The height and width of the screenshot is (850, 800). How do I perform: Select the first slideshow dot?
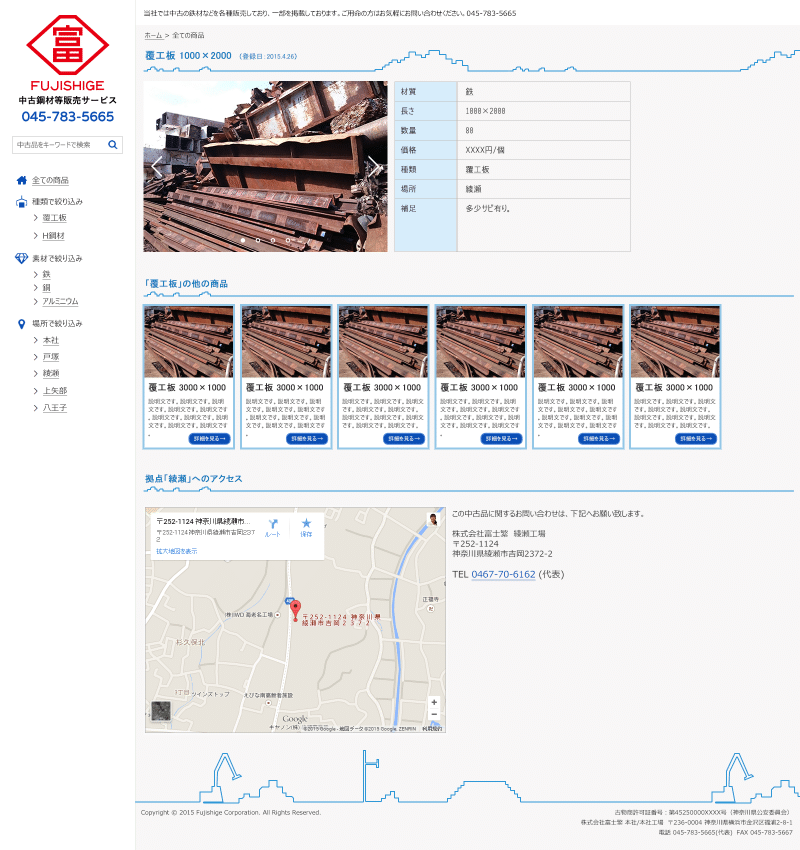pyautogui.click(x=243, y=240)
